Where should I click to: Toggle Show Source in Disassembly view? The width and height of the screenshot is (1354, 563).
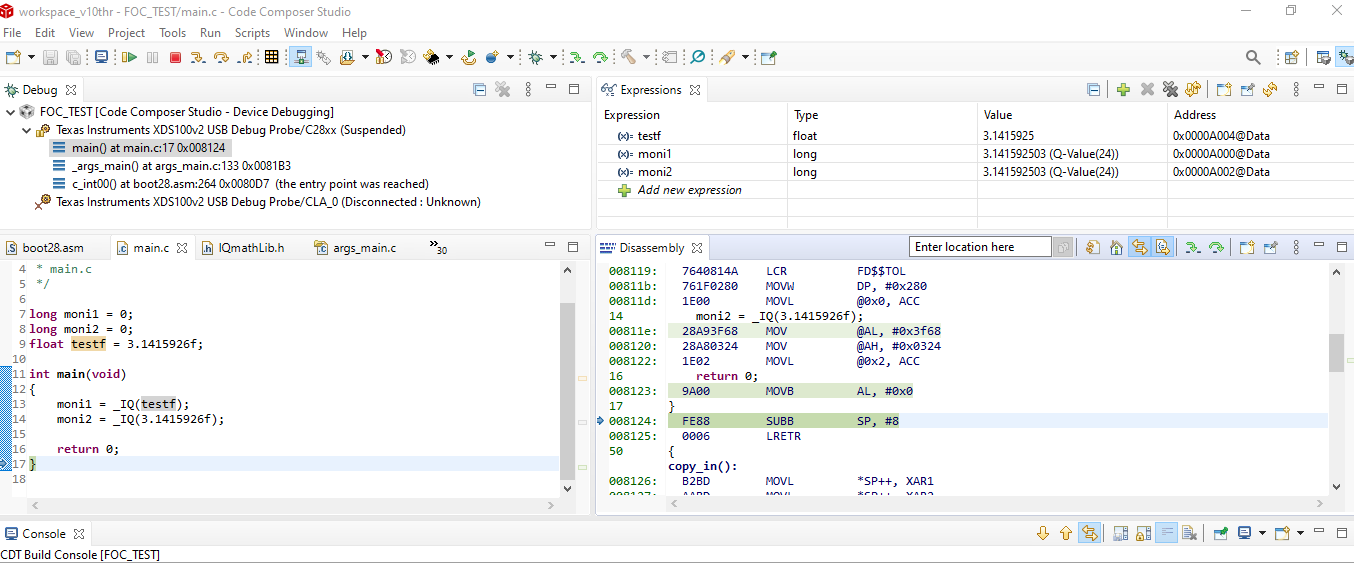coord(1162,248)
